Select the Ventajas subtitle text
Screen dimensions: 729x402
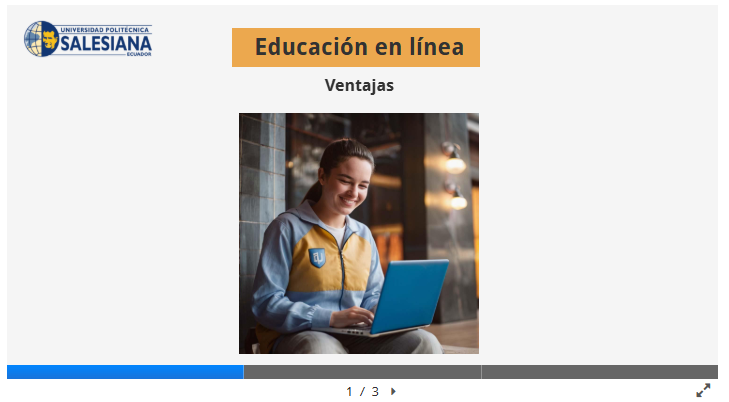(x=359, y=86)
